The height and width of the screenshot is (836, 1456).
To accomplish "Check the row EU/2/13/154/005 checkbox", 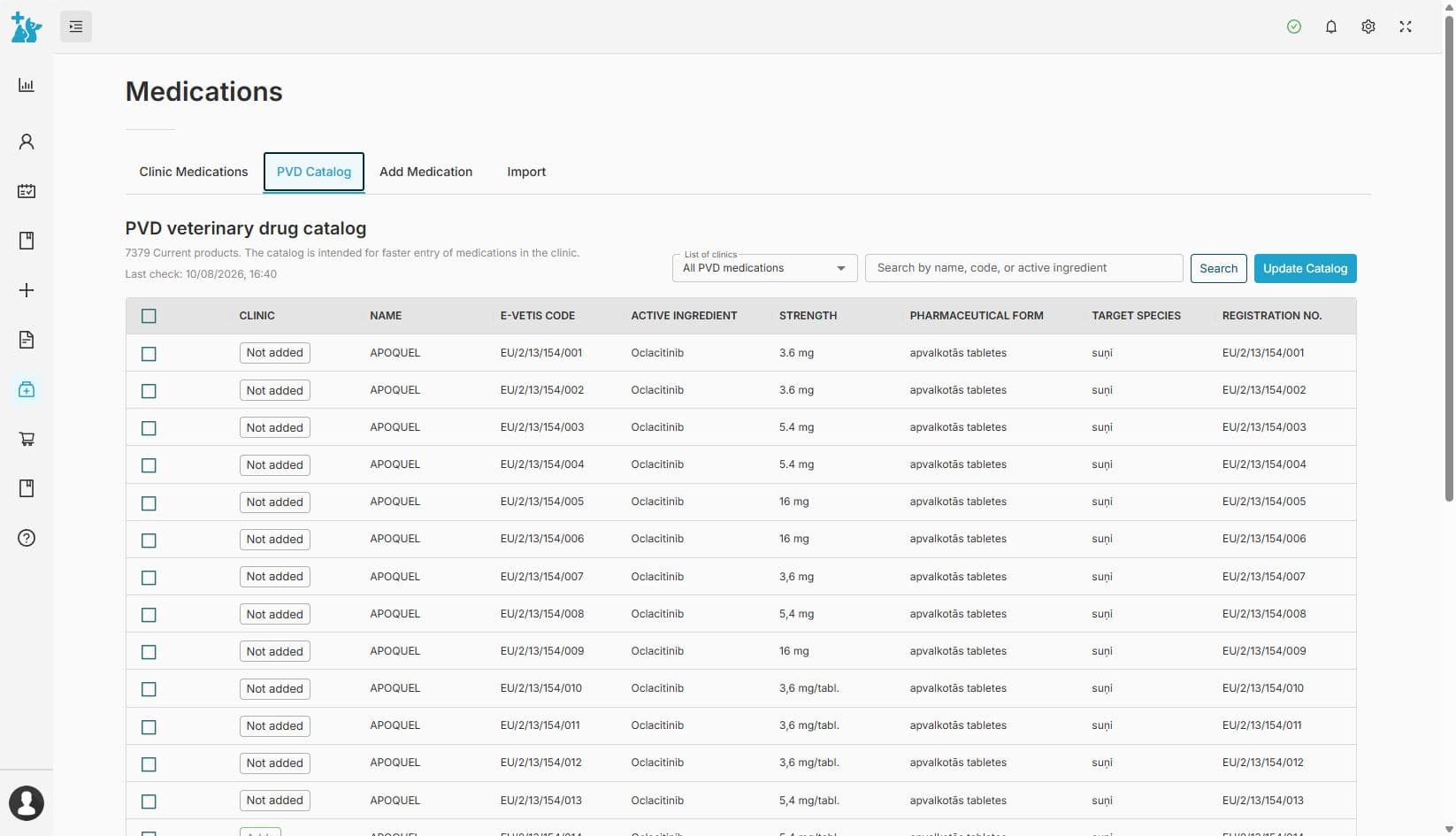I will click(149, 503).
